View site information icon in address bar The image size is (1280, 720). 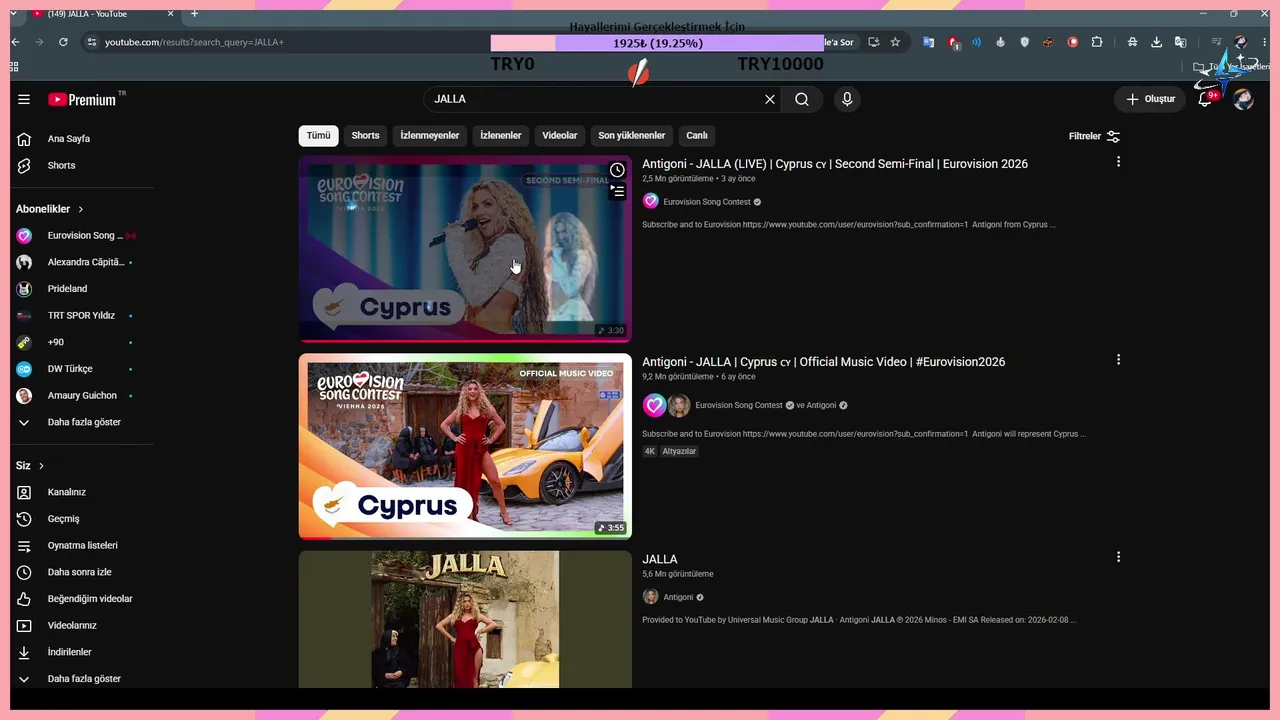click(x=91, y=42)
